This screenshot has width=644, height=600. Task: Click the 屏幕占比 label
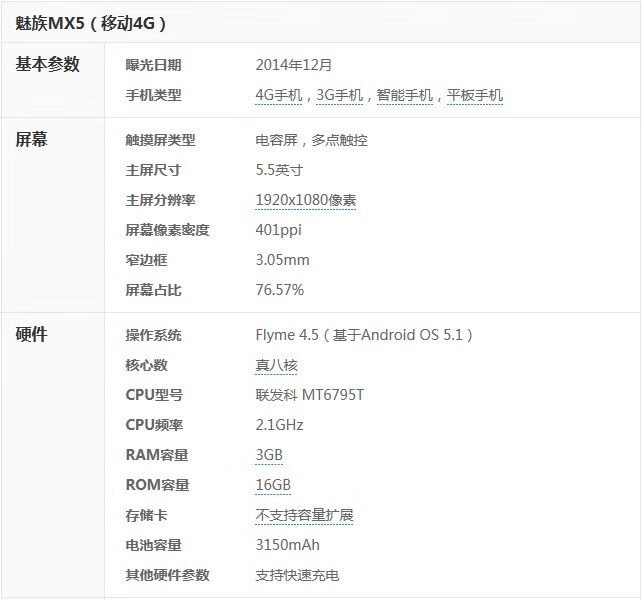pyautogui.click(x=153, y=290)
